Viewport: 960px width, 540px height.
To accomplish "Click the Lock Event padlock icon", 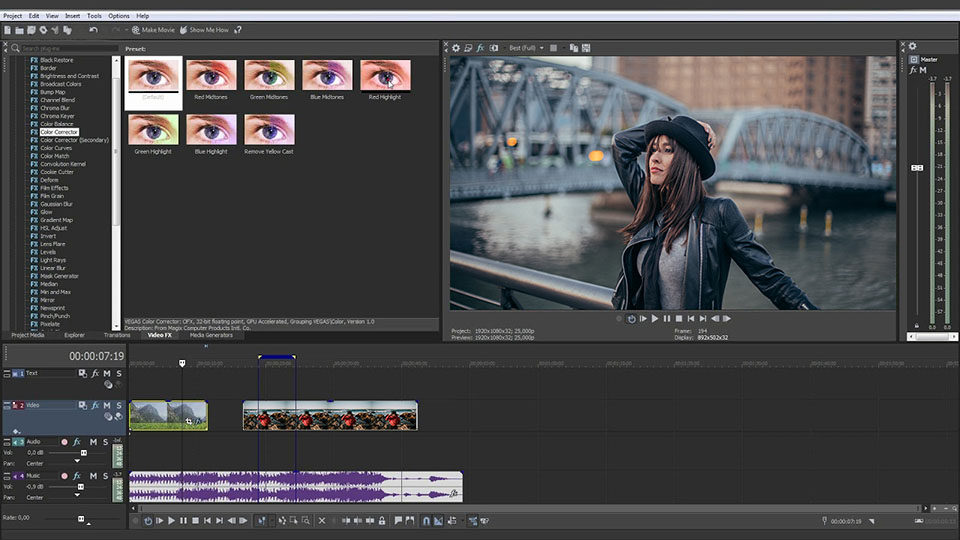I will coord(382,521).
